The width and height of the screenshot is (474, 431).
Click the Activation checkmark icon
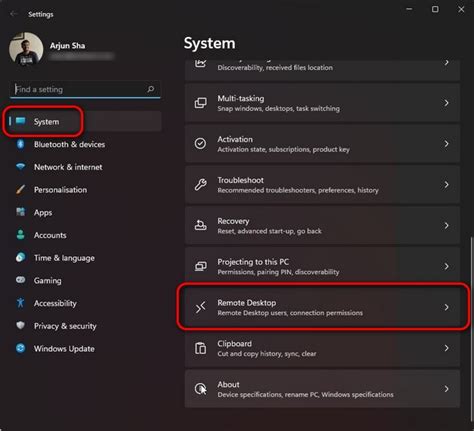coord(200,144)
